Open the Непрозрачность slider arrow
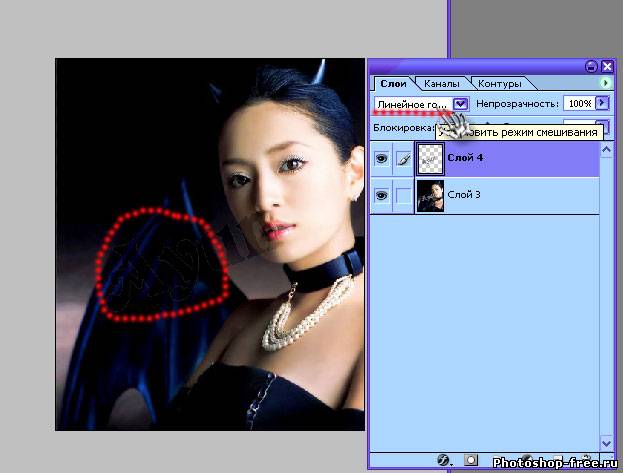Viewport: 623px width, 473px height. tap(602, 103)
